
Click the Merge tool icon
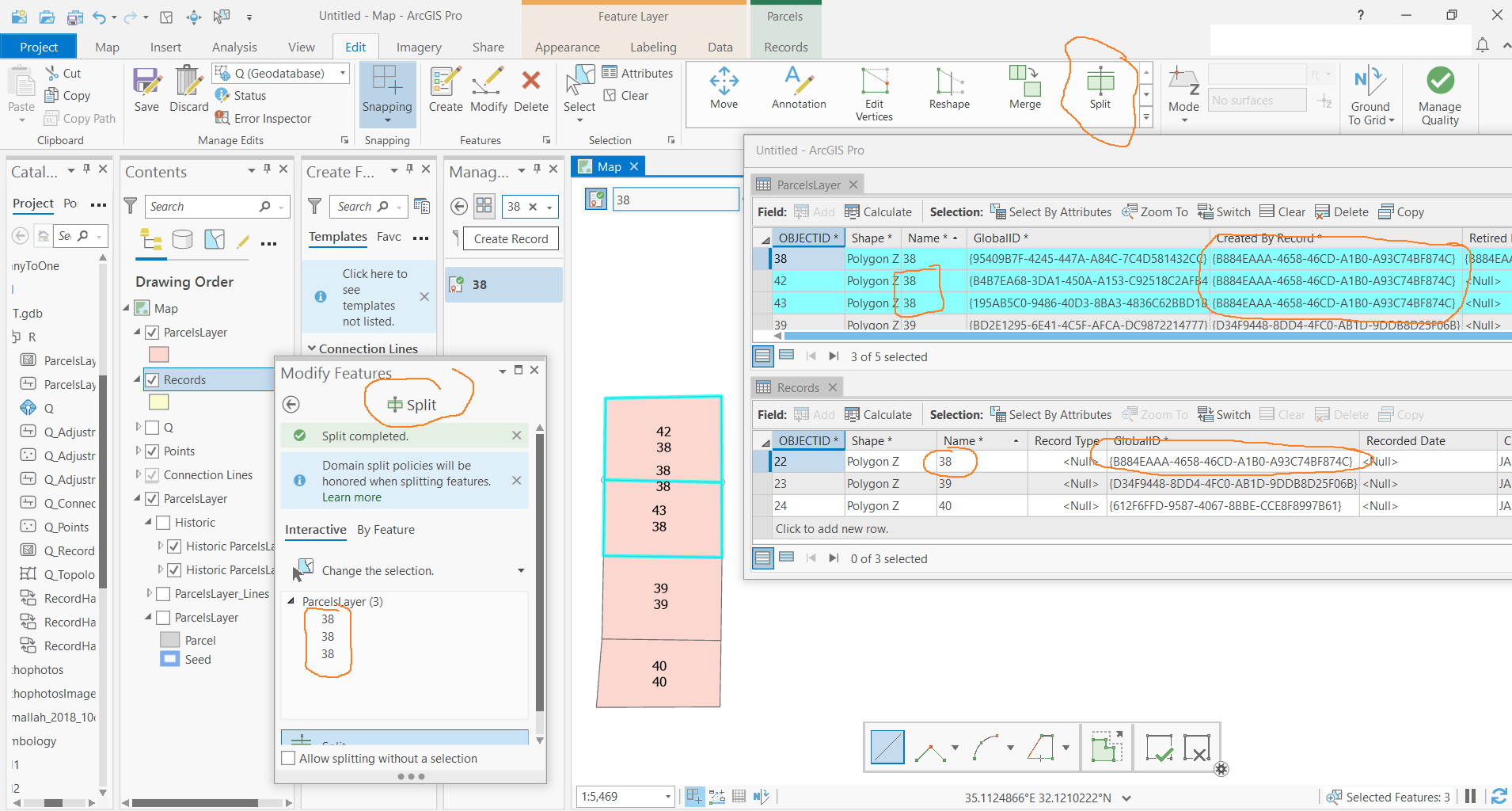point(1025,88)
